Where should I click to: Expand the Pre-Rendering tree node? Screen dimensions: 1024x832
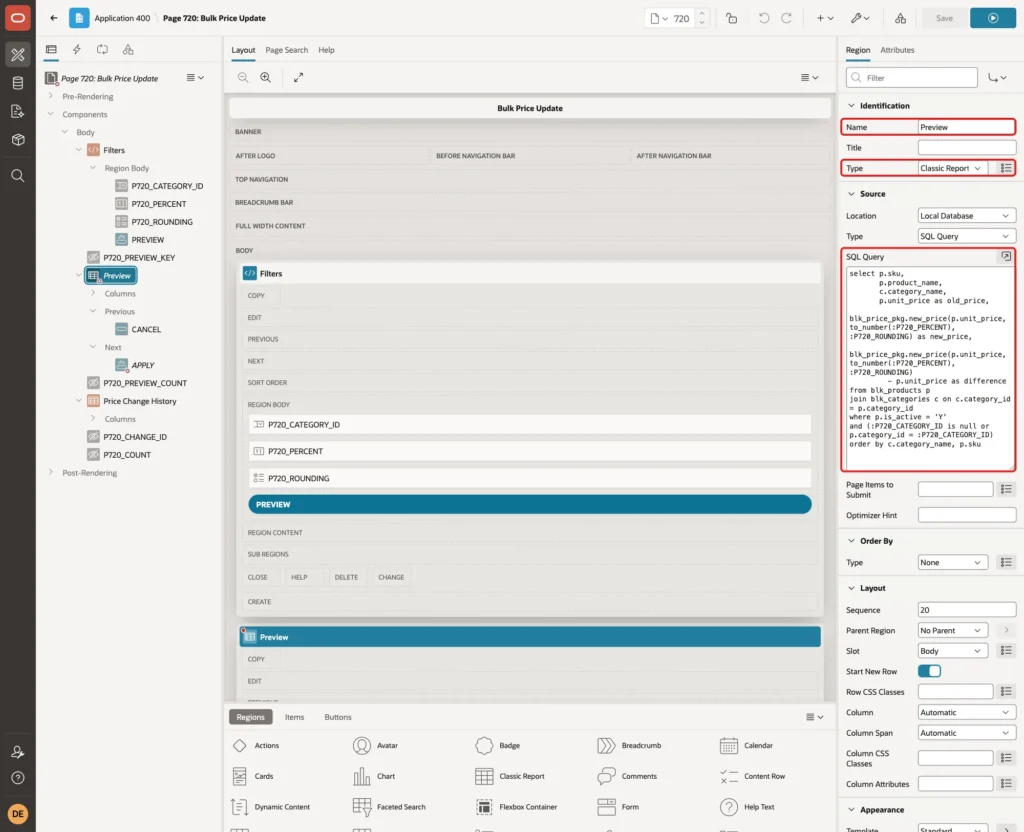click(51, 96)
